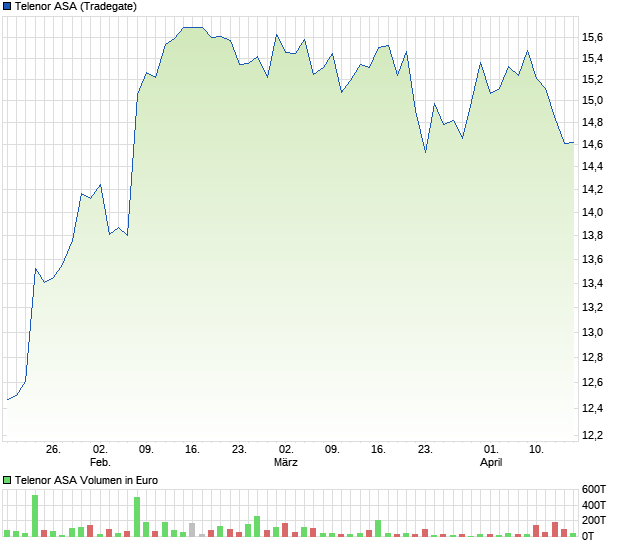The height and width of the screenshot is (546, 620).
Task: Click the 15,0 price axis label
Action: click(592, 100)
